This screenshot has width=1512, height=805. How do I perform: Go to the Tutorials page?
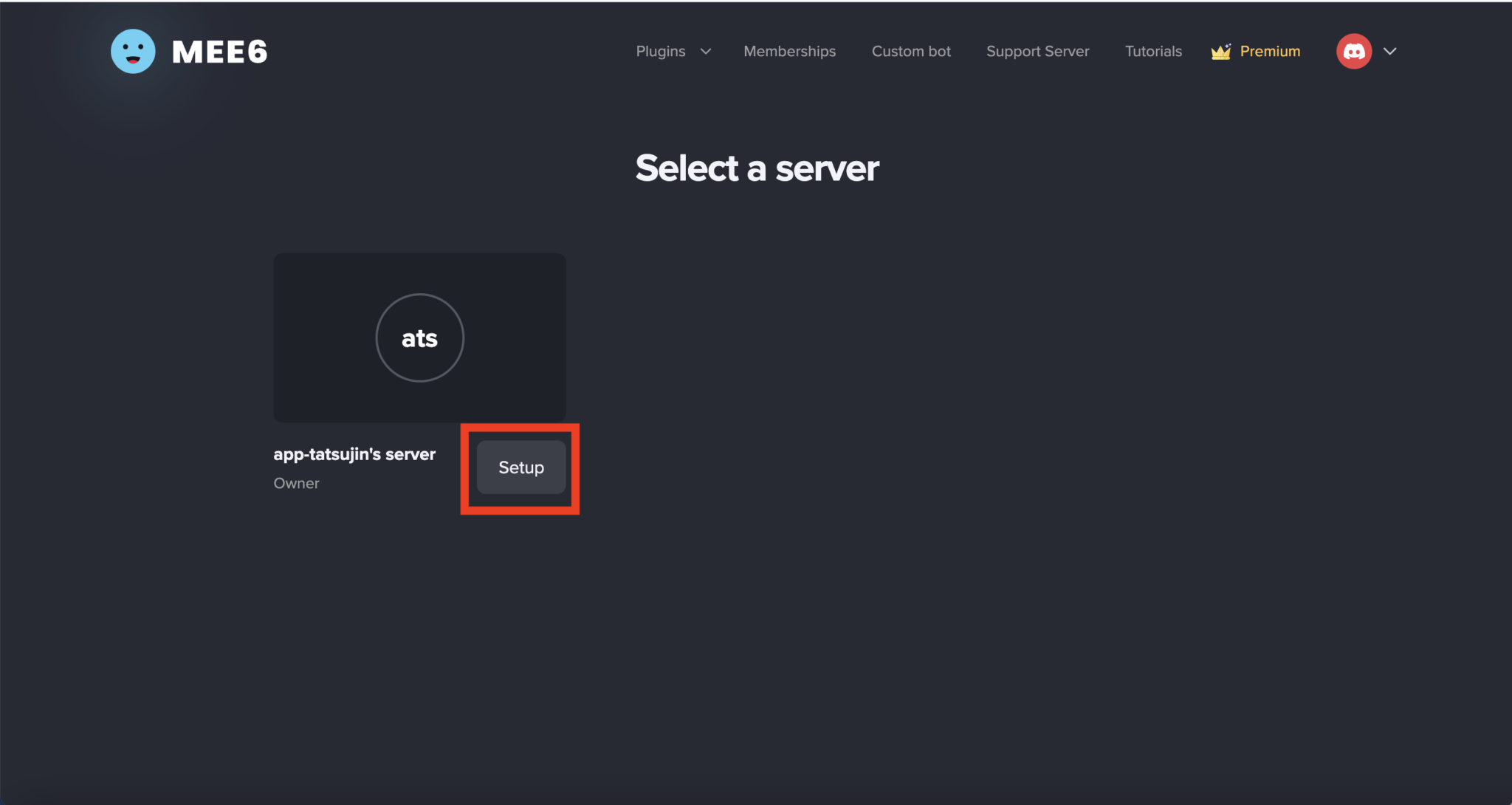(x=1153, y=51)
